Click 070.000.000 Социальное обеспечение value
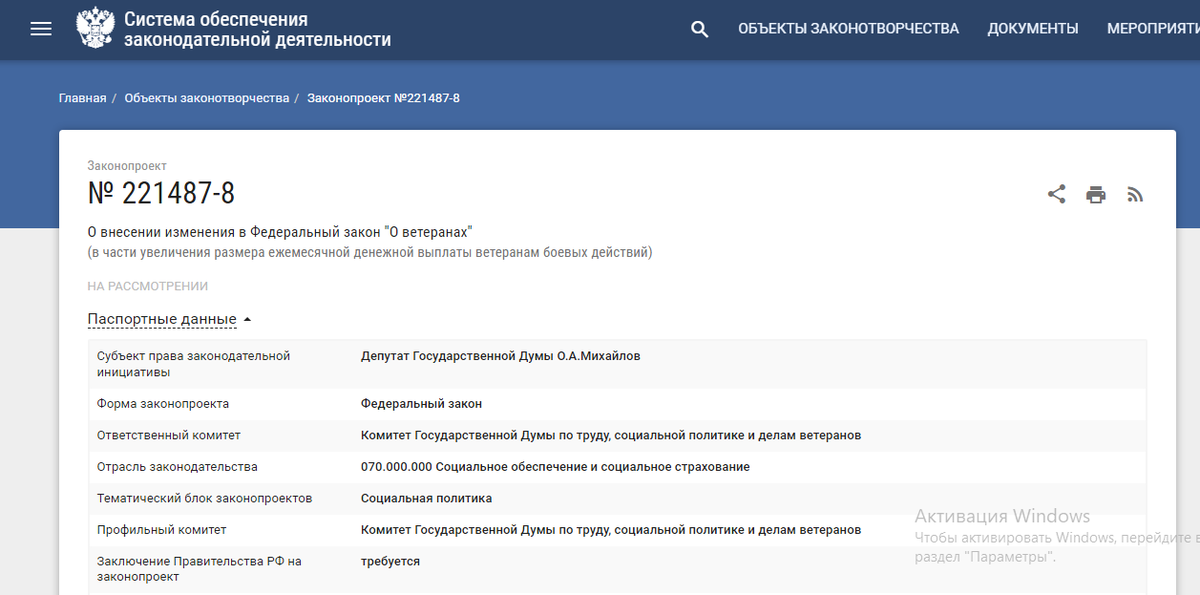1200x595 pixels. click(x=555, y=467)
